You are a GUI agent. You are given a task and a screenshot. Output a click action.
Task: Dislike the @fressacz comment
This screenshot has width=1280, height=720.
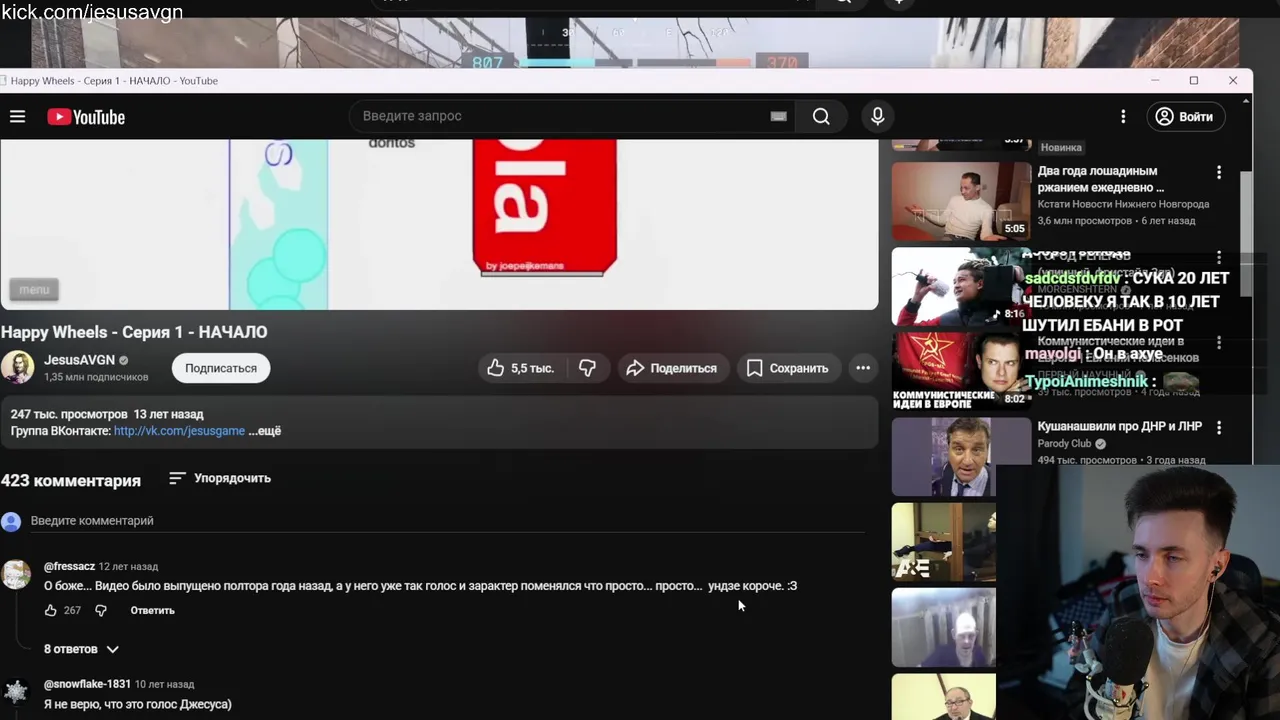pyautogui.click(x=101, y=610)
